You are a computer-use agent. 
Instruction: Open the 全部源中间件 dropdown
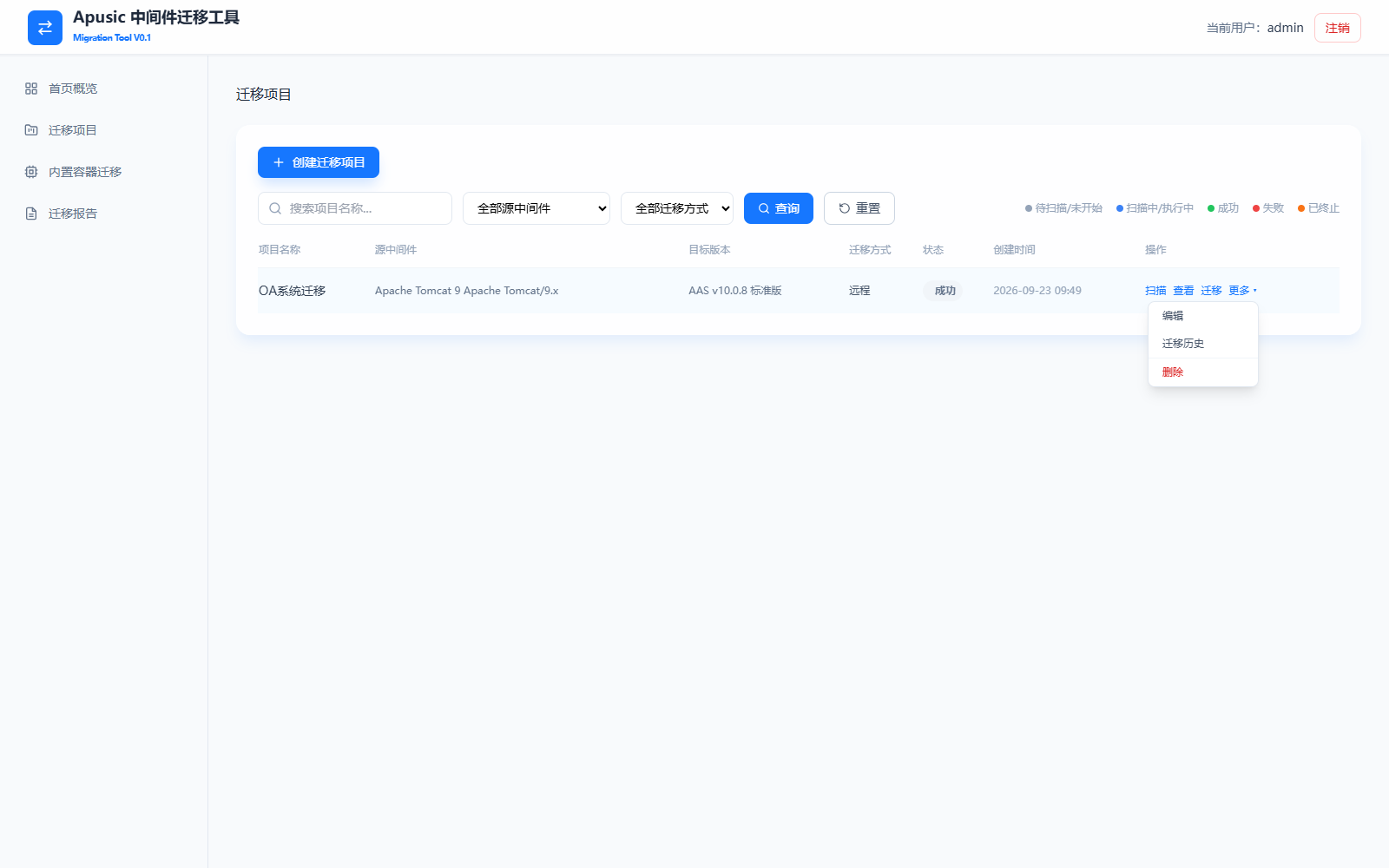pyautogui.click(x=537, y=208)
